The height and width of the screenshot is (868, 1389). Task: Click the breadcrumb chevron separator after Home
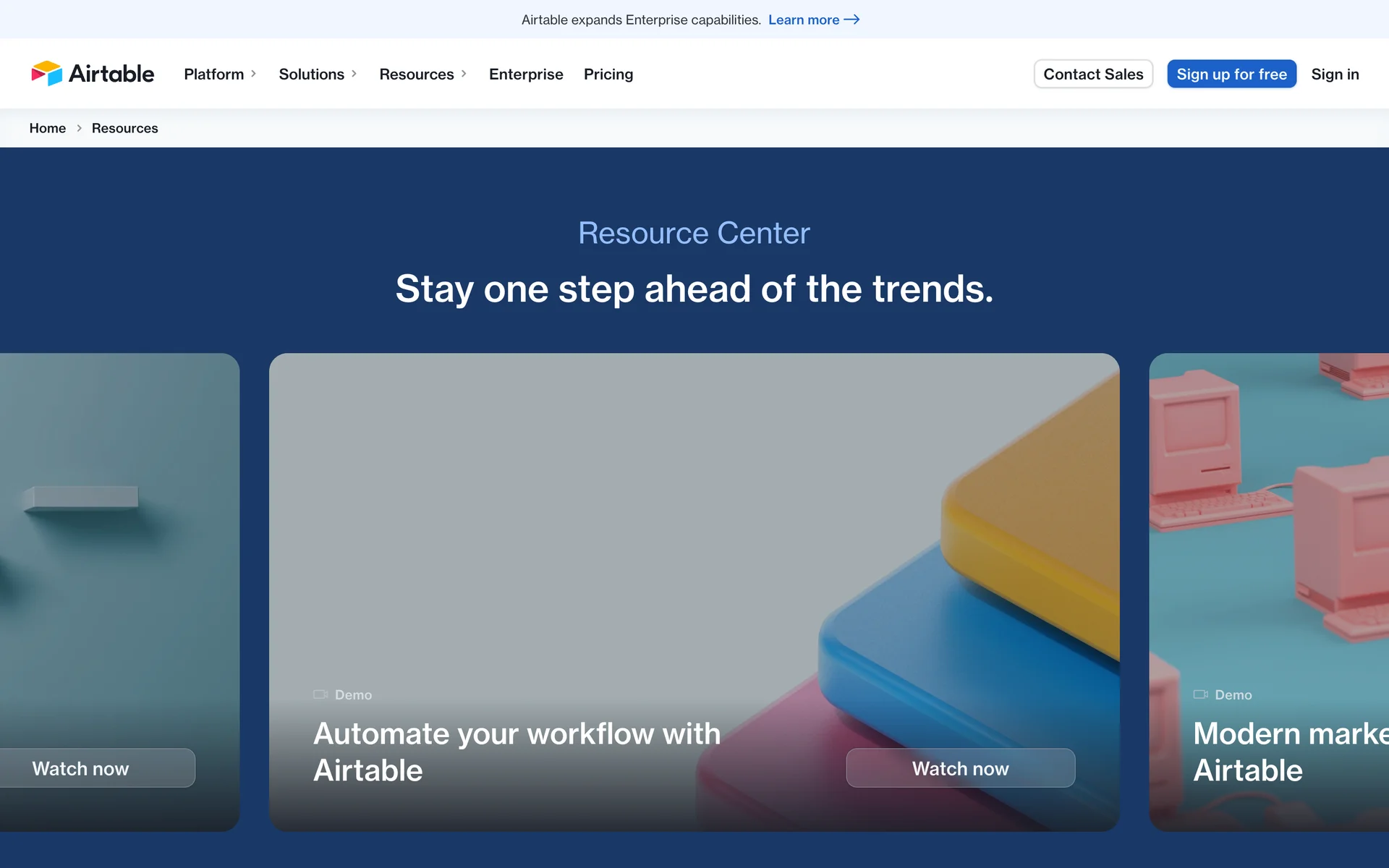point(79,128)
